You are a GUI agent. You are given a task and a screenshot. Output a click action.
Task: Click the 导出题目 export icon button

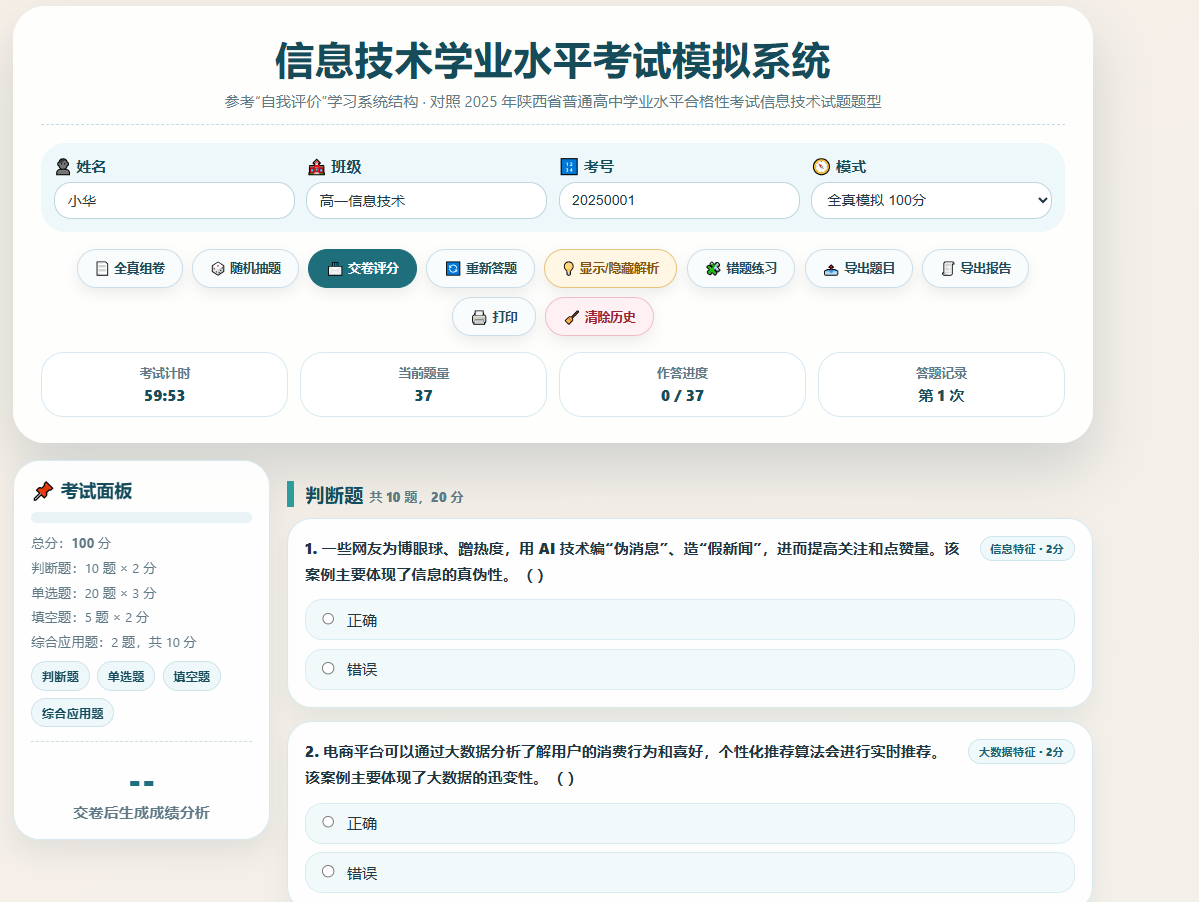859,268
